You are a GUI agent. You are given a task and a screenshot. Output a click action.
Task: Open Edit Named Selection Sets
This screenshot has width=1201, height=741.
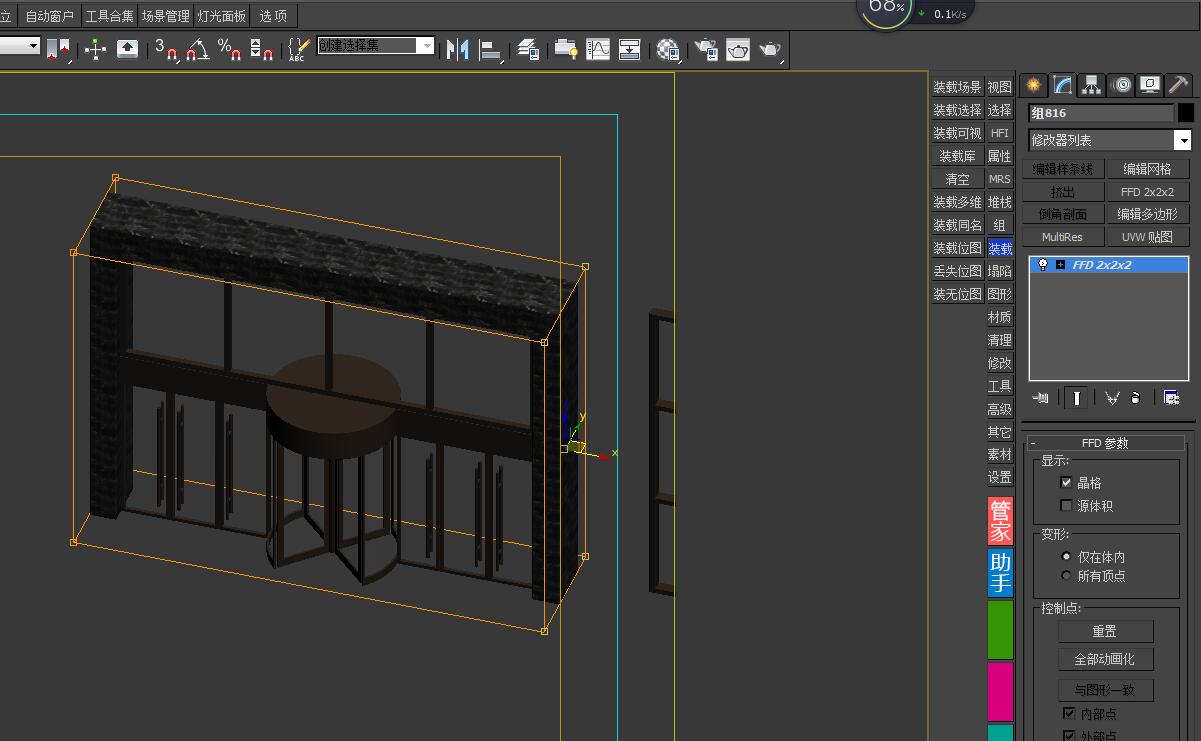coord(298,49)
